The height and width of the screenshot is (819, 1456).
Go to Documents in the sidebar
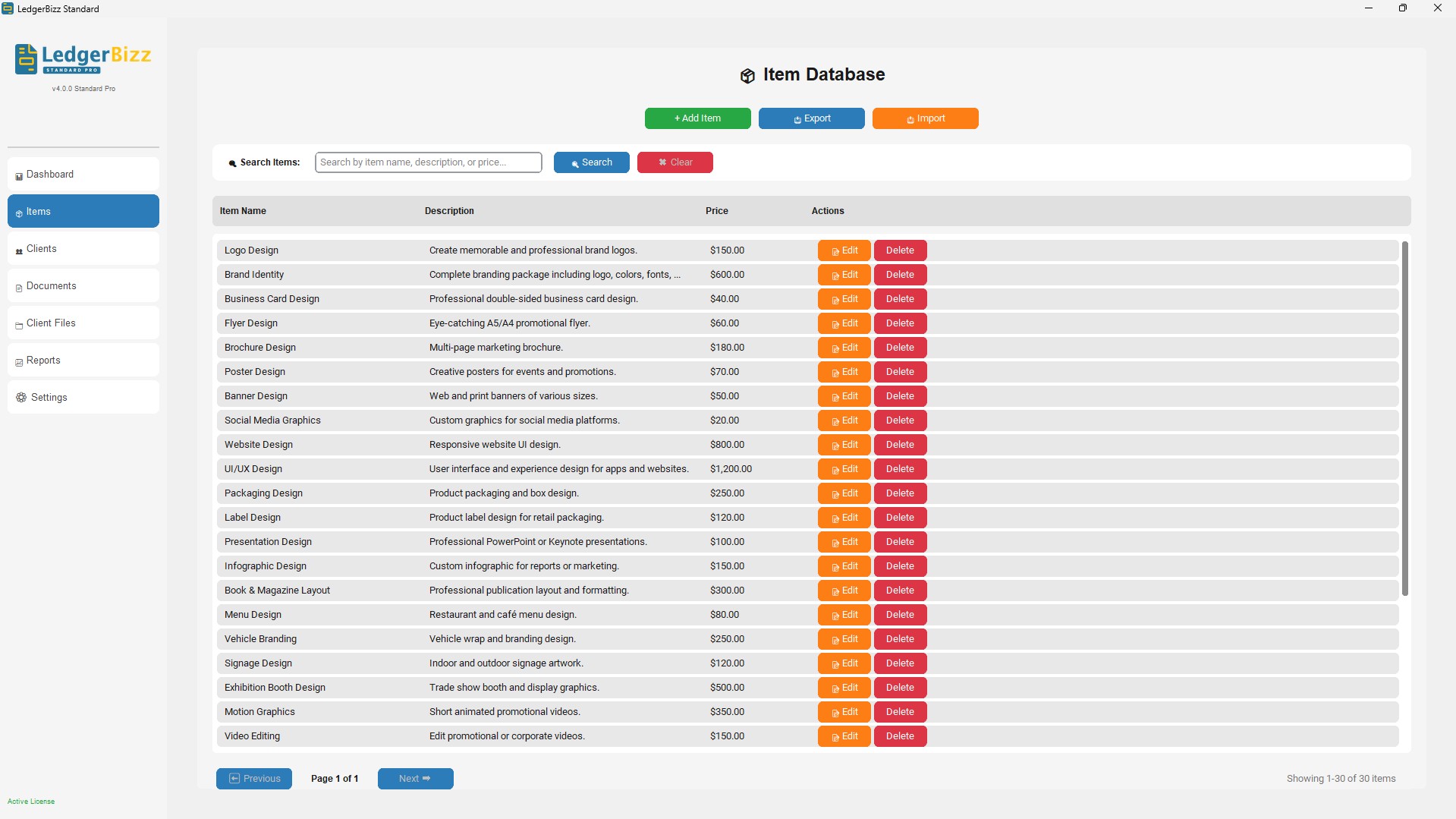tap(83, 285)
